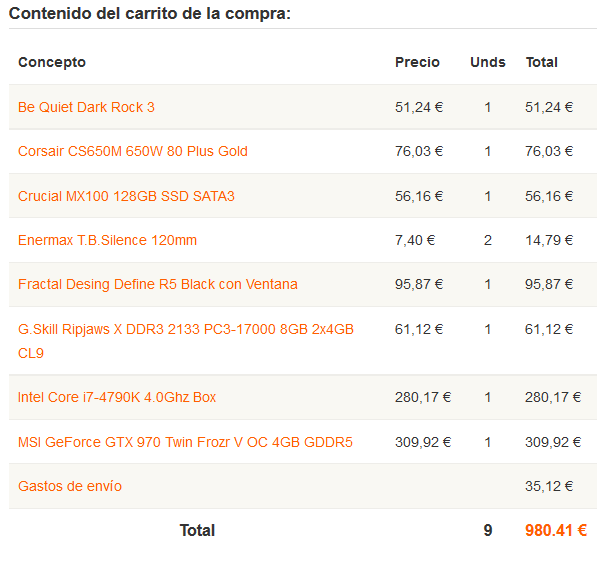Open Fractal Desing Define R5 Black link

tap(158, 284)
